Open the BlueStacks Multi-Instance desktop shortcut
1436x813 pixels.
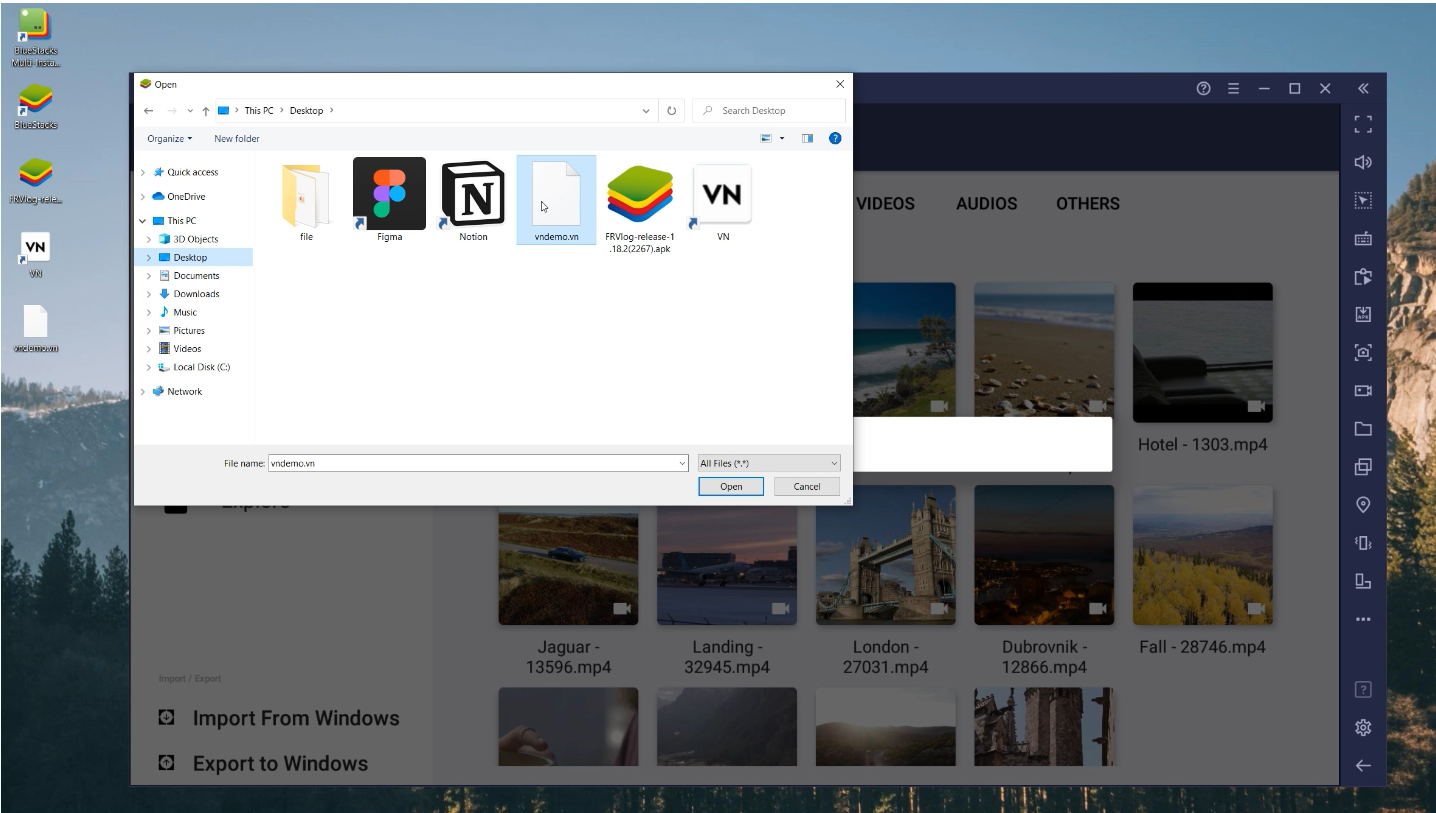(x=35, y=39)
